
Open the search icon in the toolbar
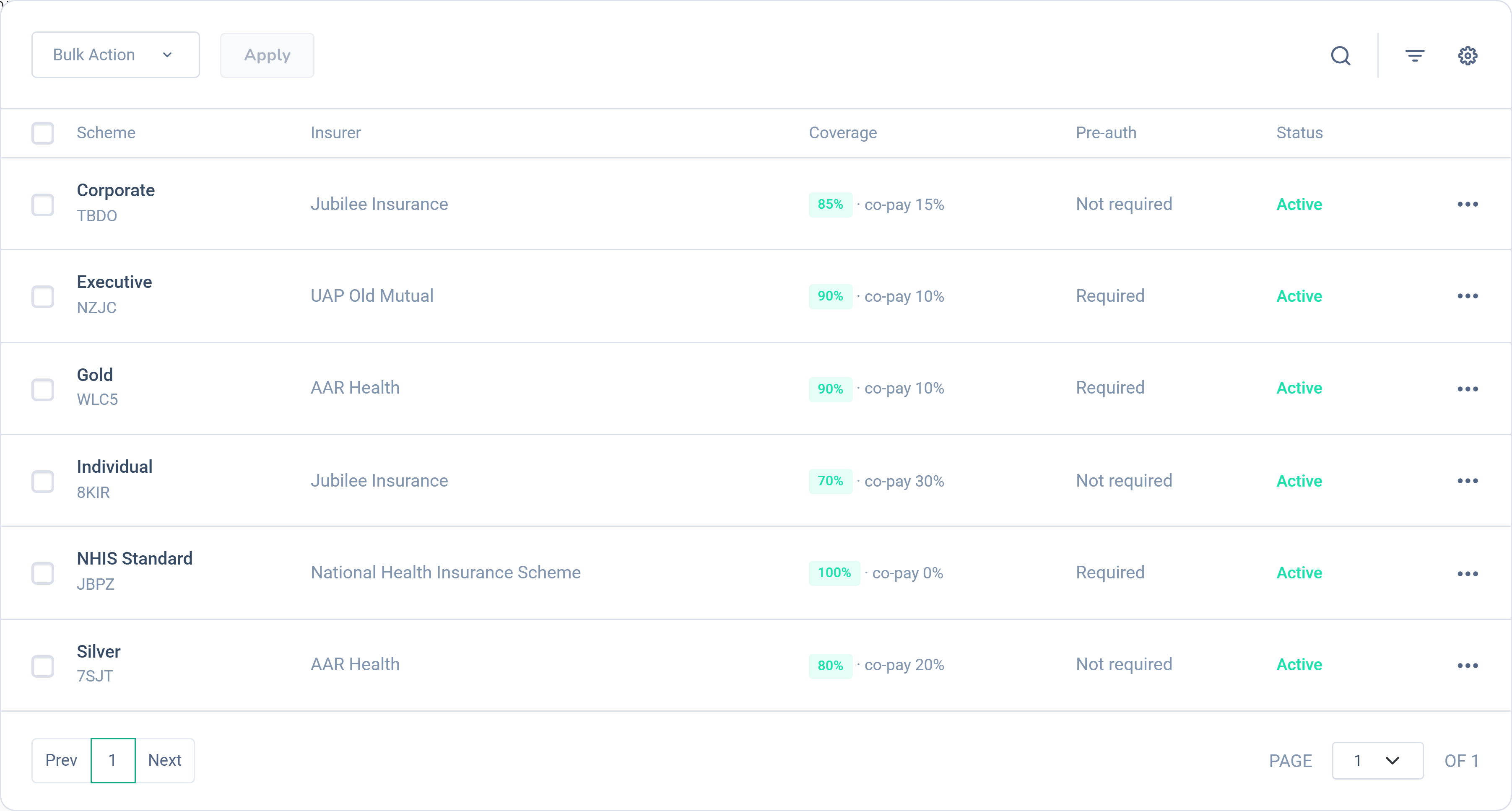point(1341,56)
